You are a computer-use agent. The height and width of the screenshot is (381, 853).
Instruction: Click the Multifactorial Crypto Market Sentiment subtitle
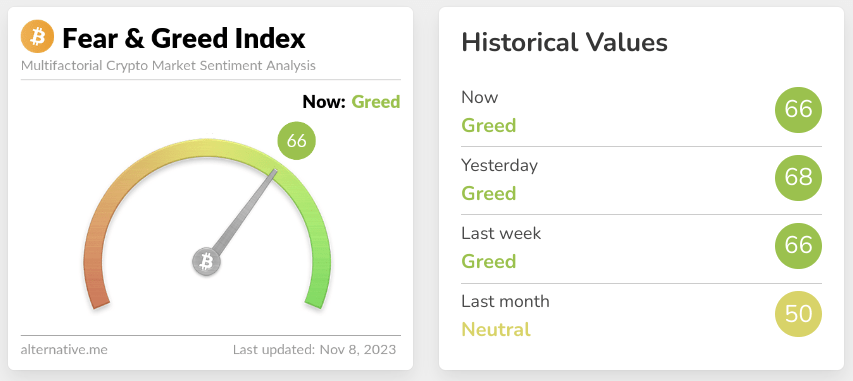[x=168, y=66]
